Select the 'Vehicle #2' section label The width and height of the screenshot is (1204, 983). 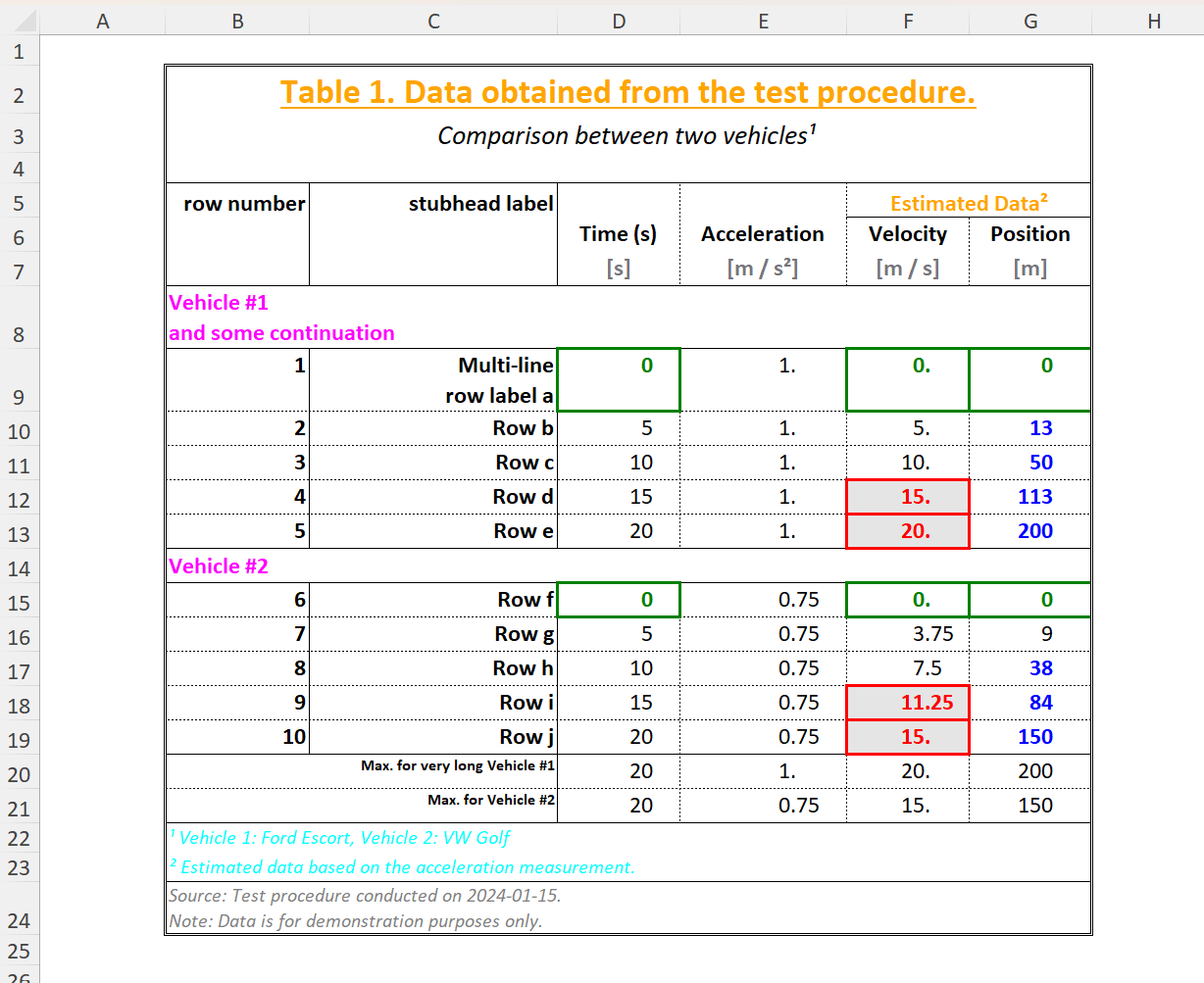(x=219, y=566)
